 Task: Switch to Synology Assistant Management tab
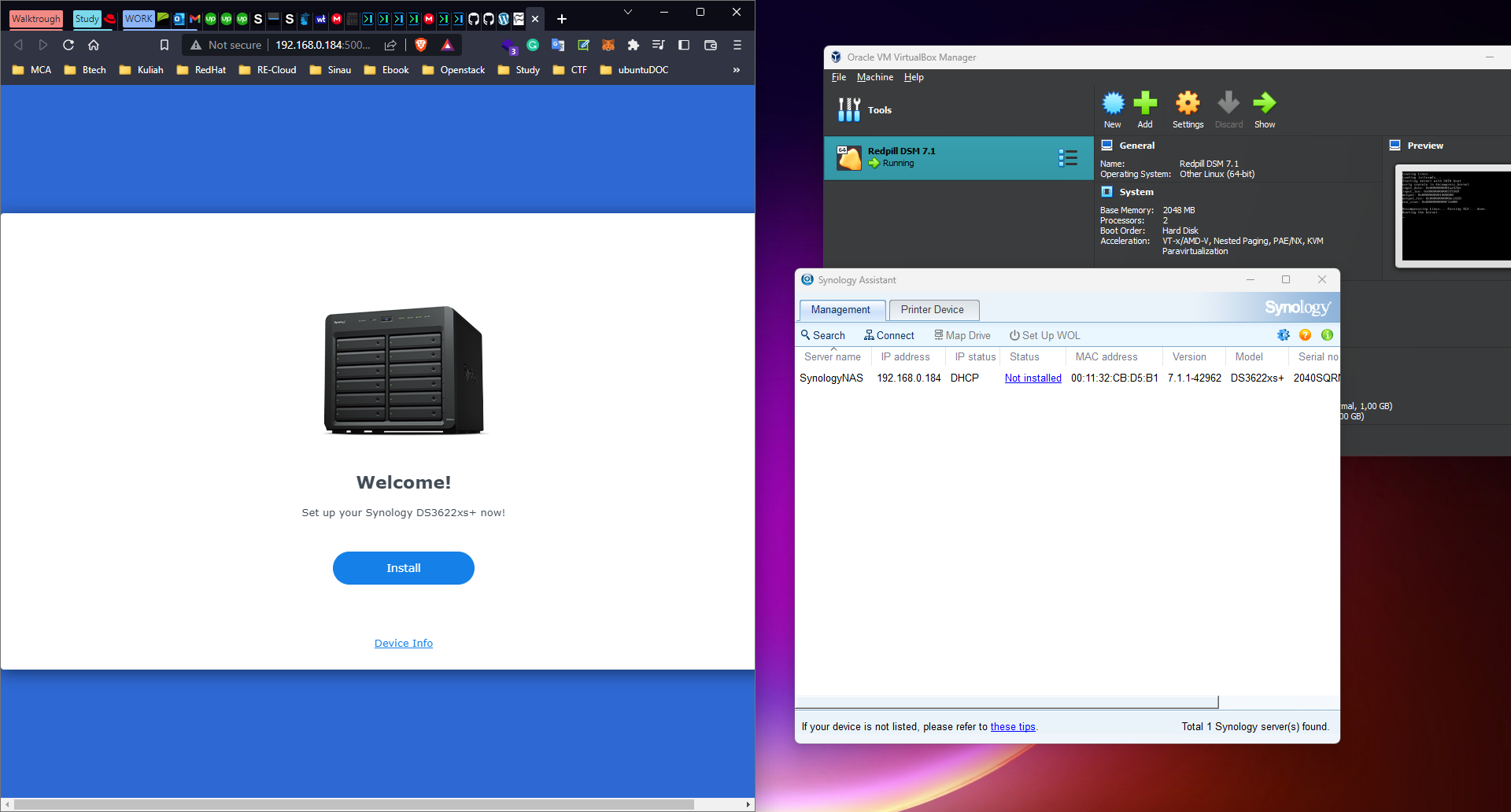click(841, 310)
